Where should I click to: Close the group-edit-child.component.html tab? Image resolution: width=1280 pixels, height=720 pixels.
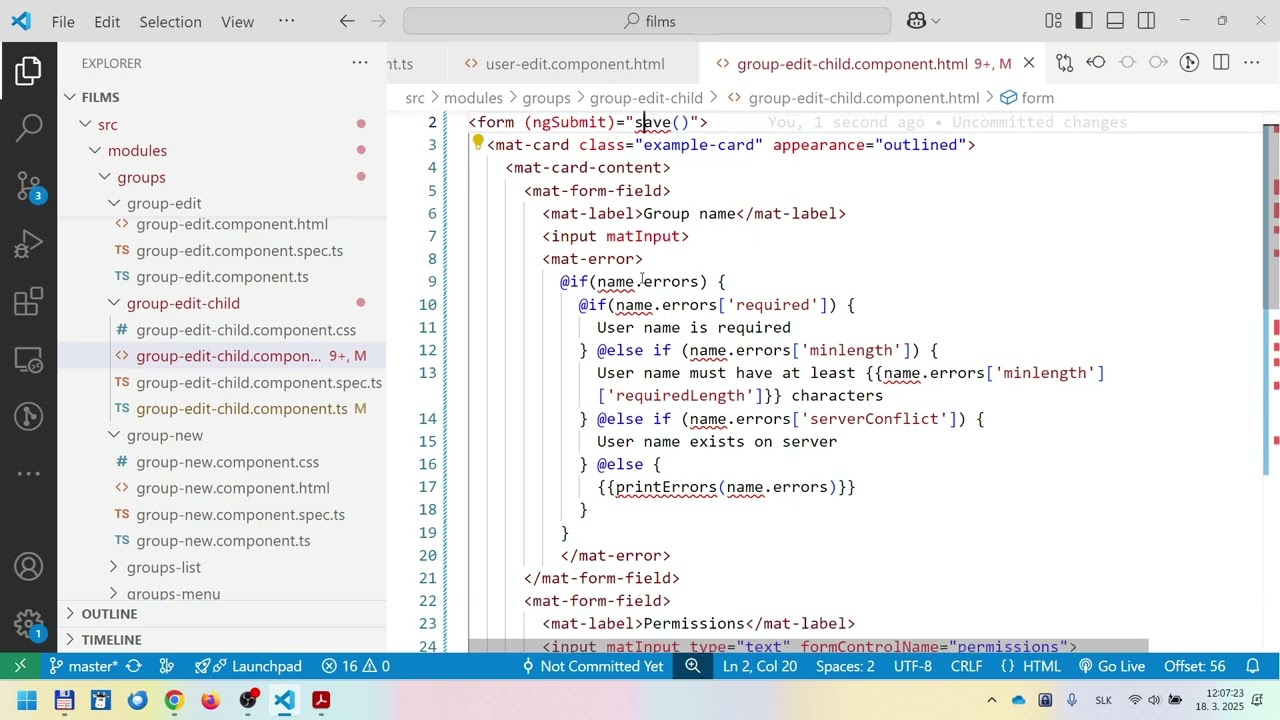(1029, 64)
